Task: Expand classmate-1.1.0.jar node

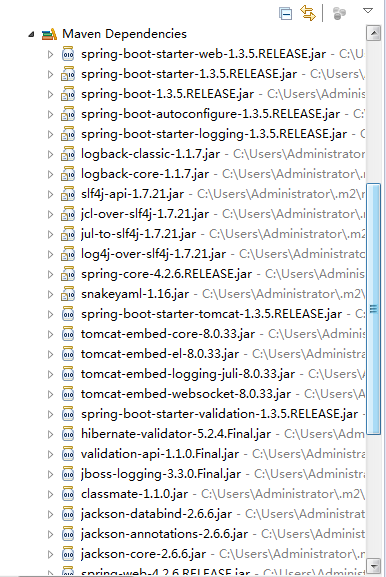Action: click(50, 494)
